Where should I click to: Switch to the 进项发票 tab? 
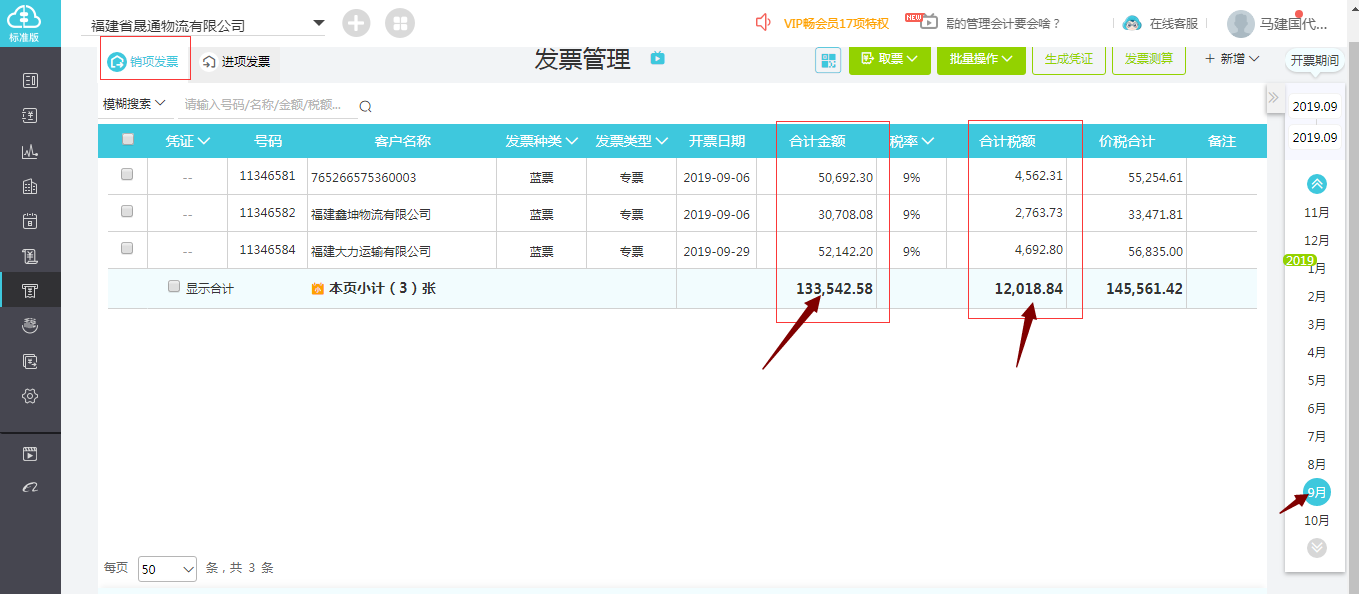coord(236,62)
